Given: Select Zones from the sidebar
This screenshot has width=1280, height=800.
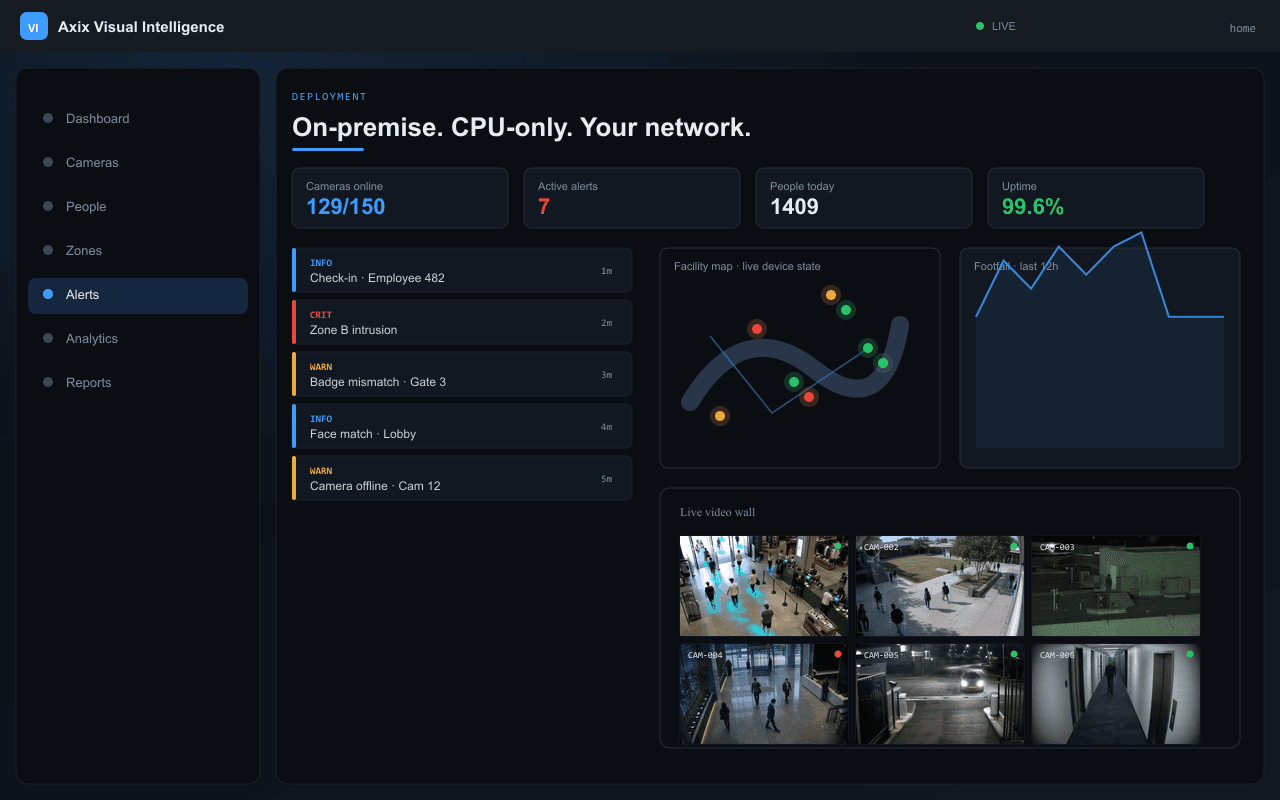Looking at the screenshot, I should tap(138, 250).
